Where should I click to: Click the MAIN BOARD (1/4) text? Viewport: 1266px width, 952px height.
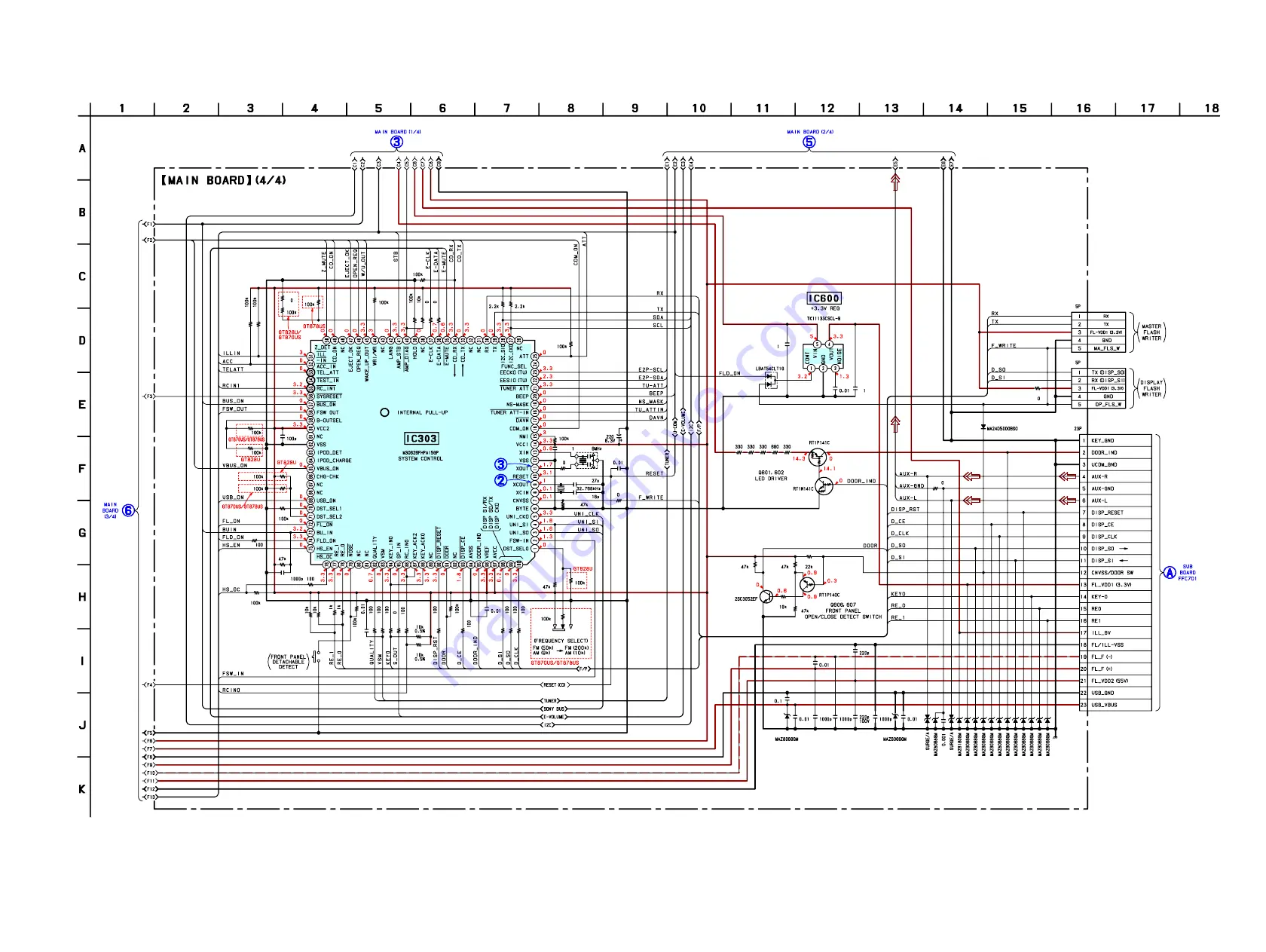point(398,132)
